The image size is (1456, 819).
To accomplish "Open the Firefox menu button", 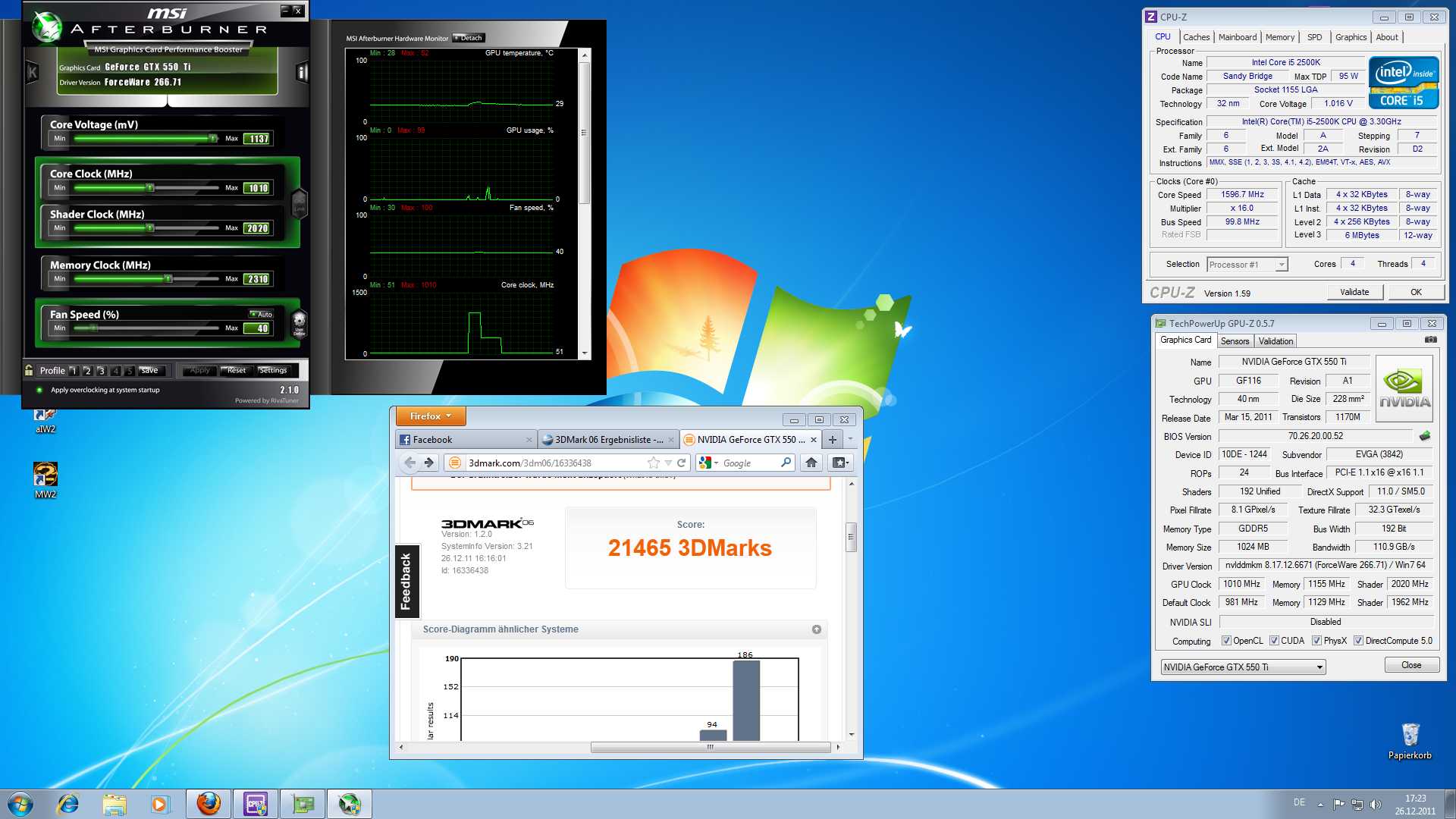I will point(430,416).
